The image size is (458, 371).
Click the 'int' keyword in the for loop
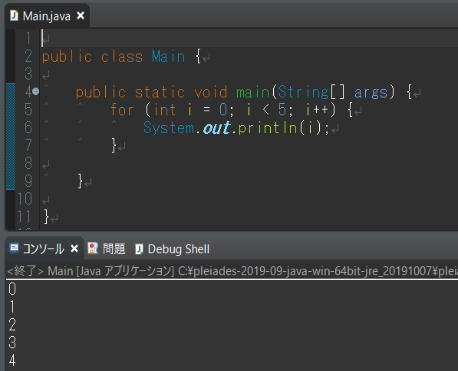tap(165, 110)
